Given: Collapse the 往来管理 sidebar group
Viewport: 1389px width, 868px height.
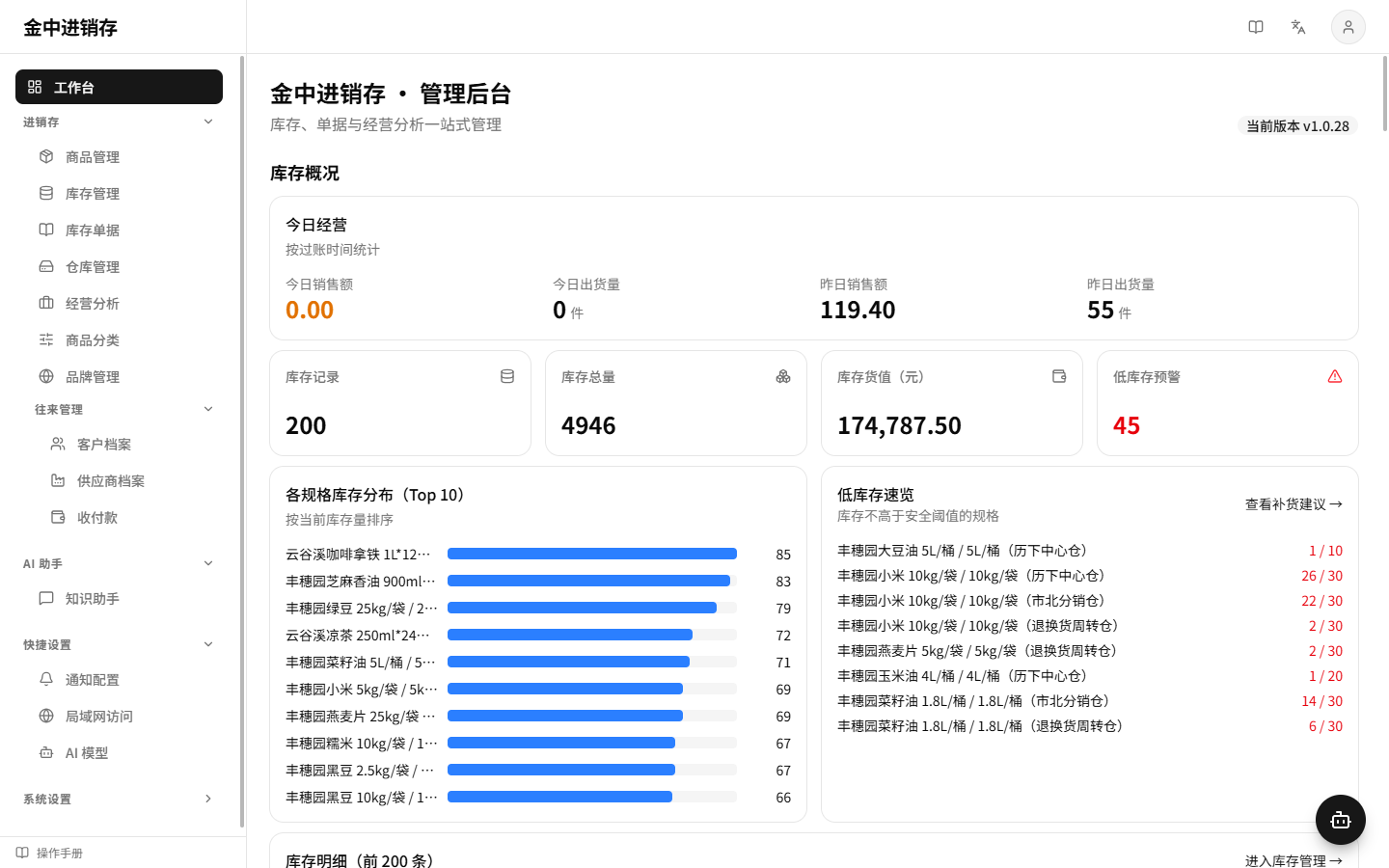Looking at the screenshot, I should pos(208,409).
